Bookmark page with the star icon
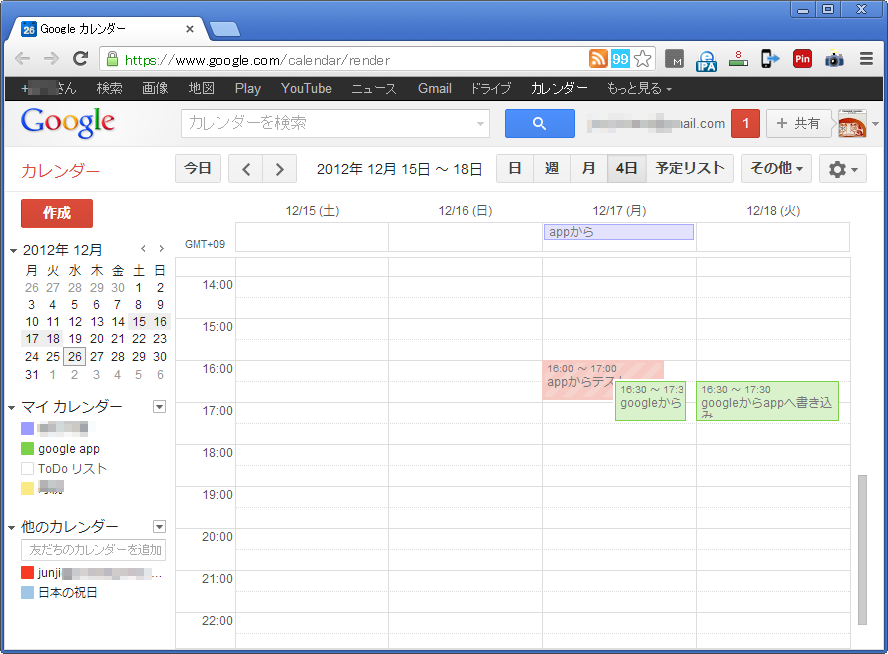888x654 pixels. click(642, 59)
